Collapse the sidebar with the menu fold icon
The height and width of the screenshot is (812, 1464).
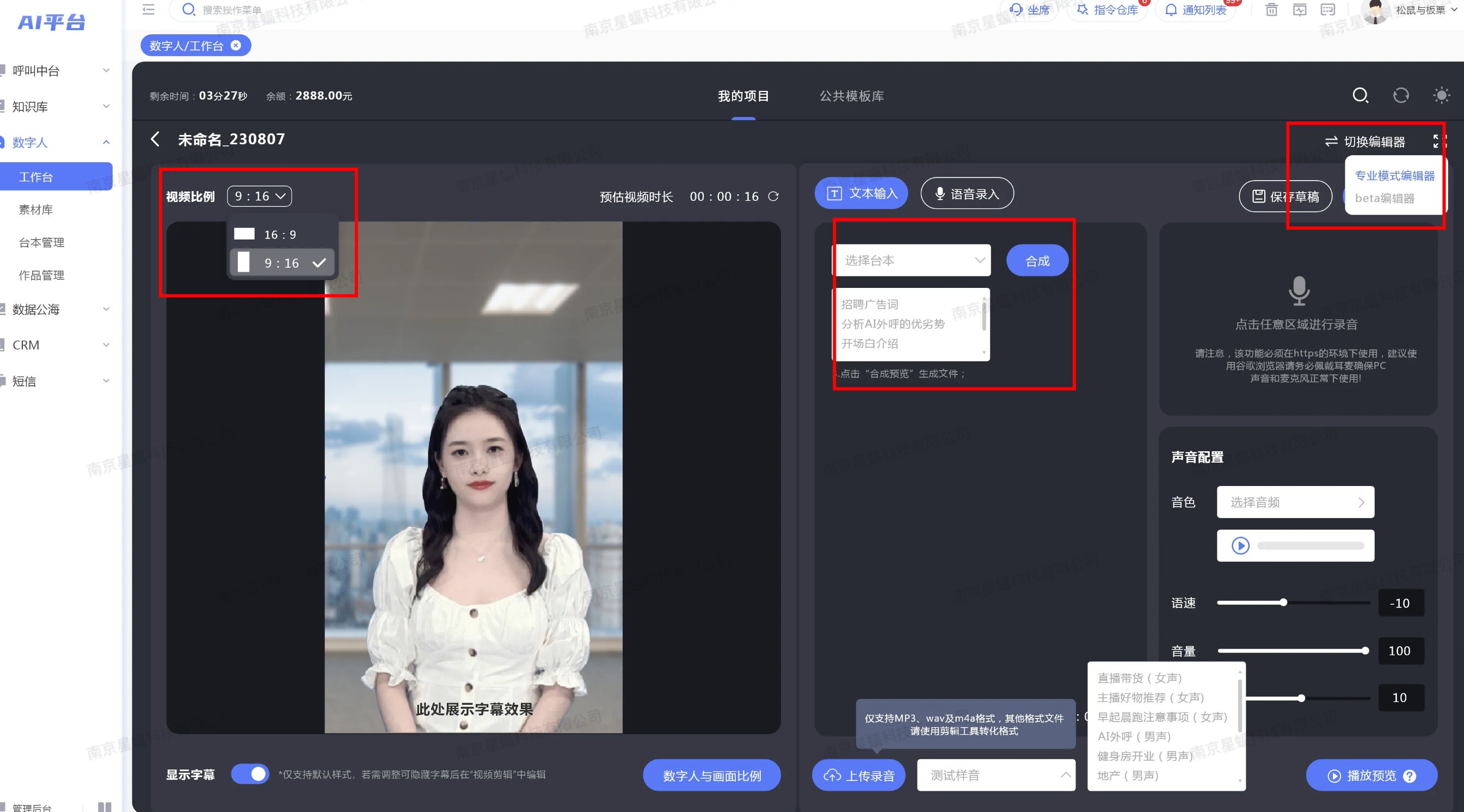149,10
